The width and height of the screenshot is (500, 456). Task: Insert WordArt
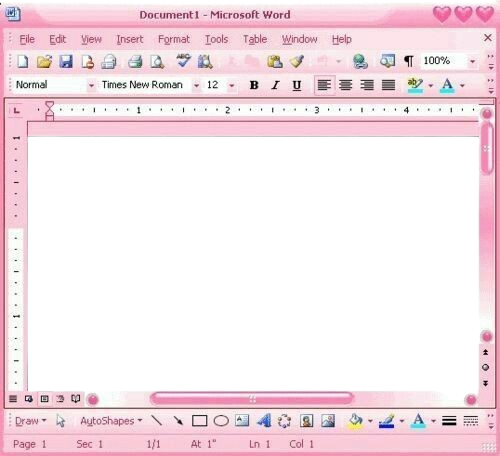pyautogui.click(x=264, y=421)
